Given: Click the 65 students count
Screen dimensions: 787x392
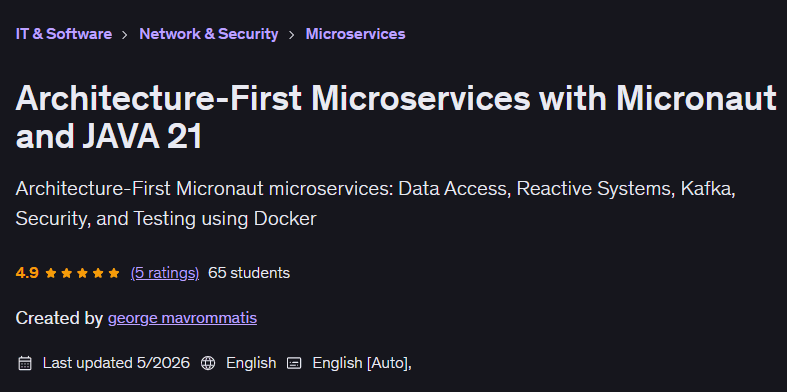Looking at the screenshot, I should click(x=249, y=273).
